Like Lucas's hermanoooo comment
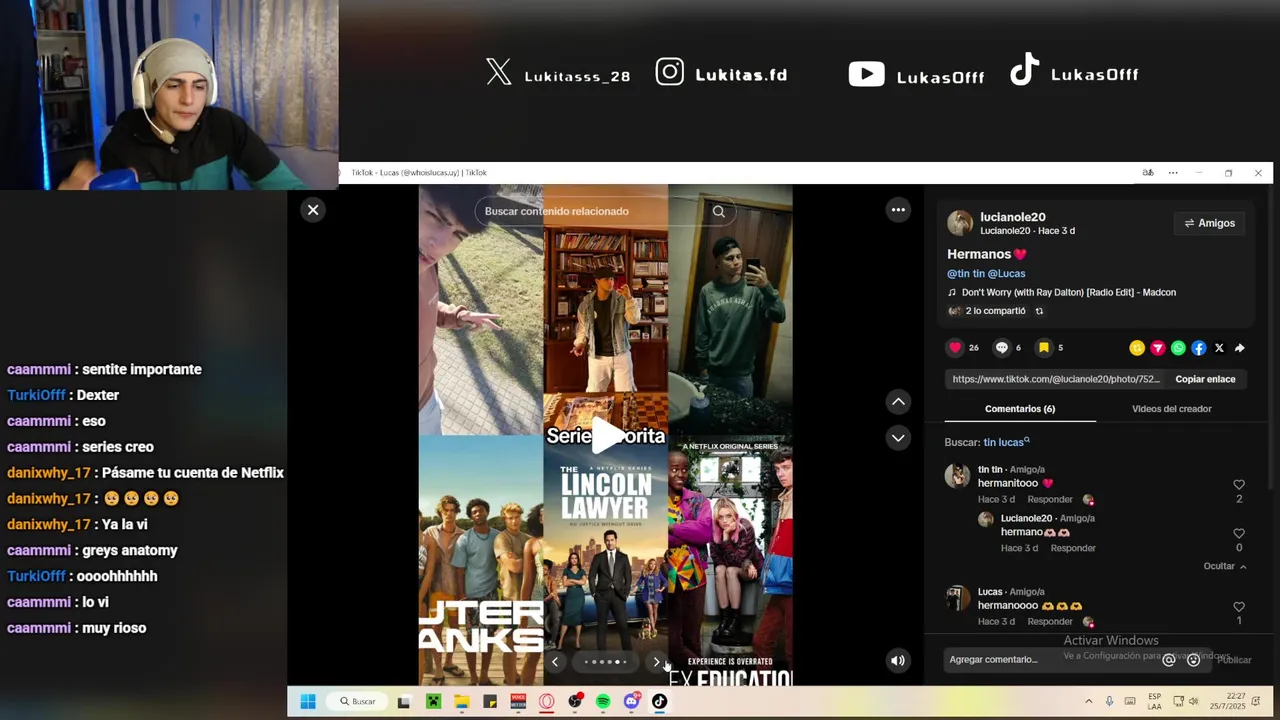Image resolution: width=1280 pixels, height=720 pixels. click(x=1239, y=607)
